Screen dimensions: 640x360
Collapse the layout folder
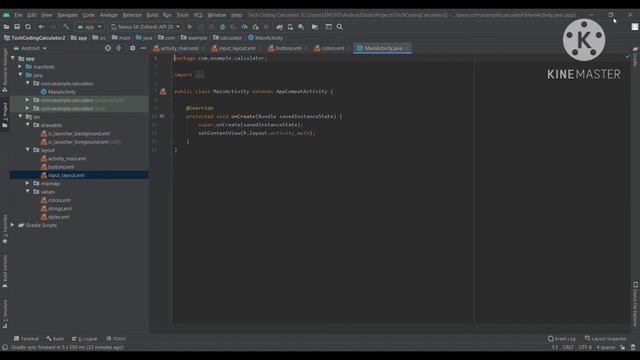[x=28, y=150]
